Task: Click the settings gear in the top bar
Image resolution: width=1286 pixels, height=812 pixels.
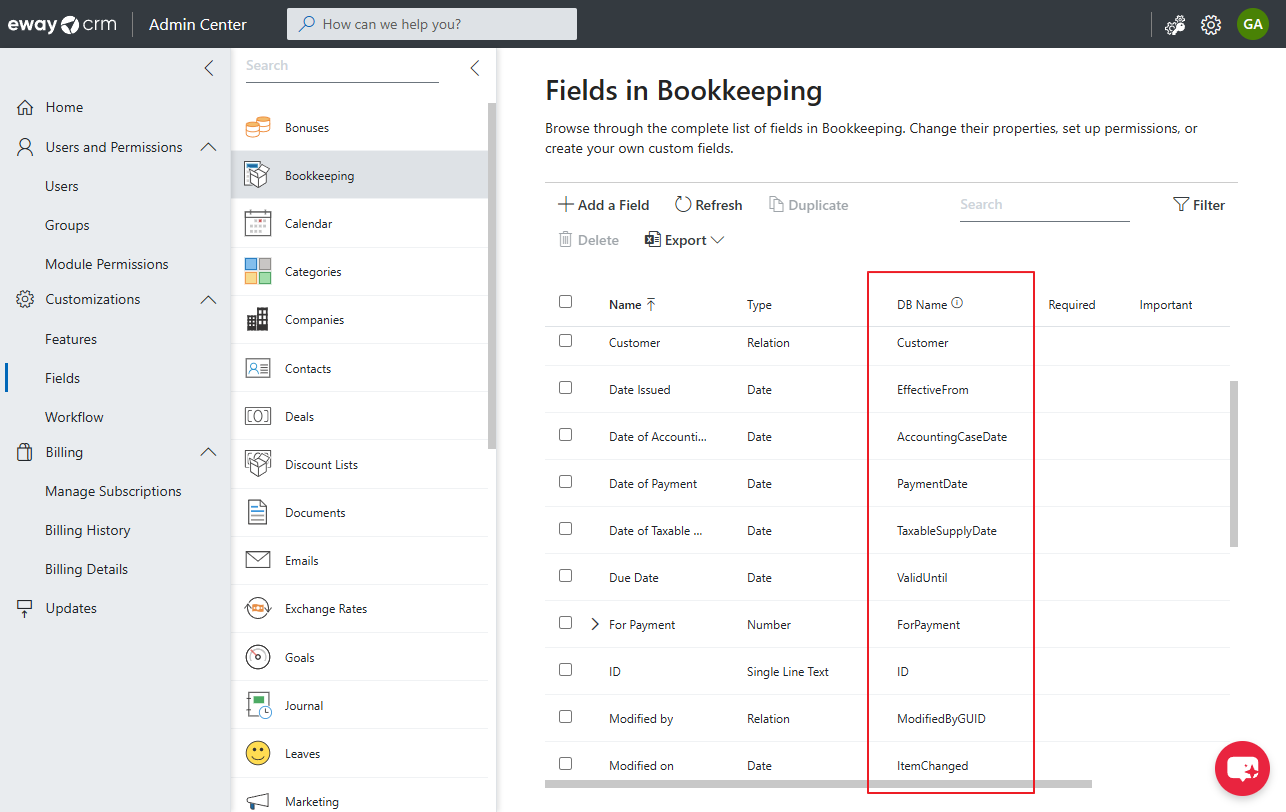Action: pos(1211,24)
